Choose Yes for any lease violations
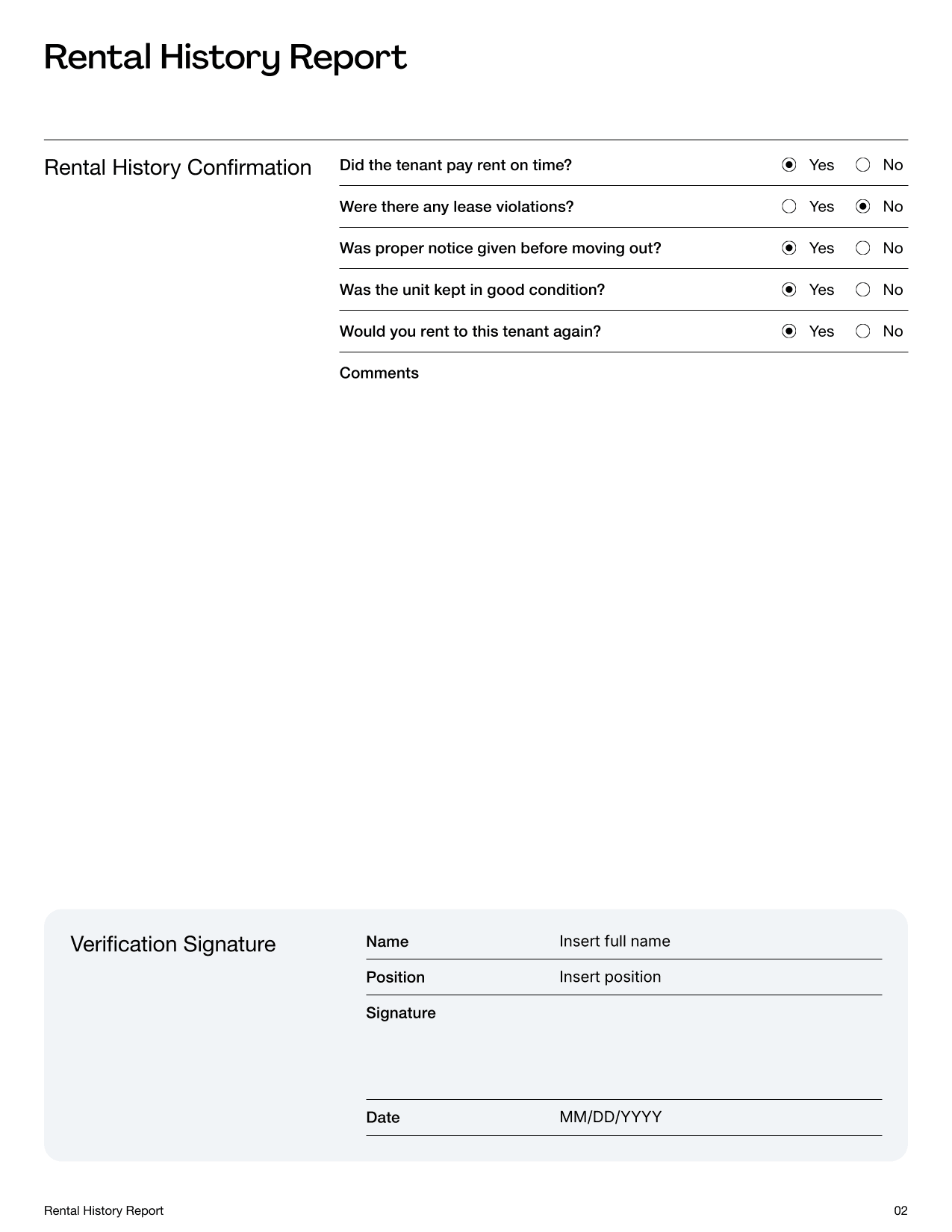 (788, 207)
